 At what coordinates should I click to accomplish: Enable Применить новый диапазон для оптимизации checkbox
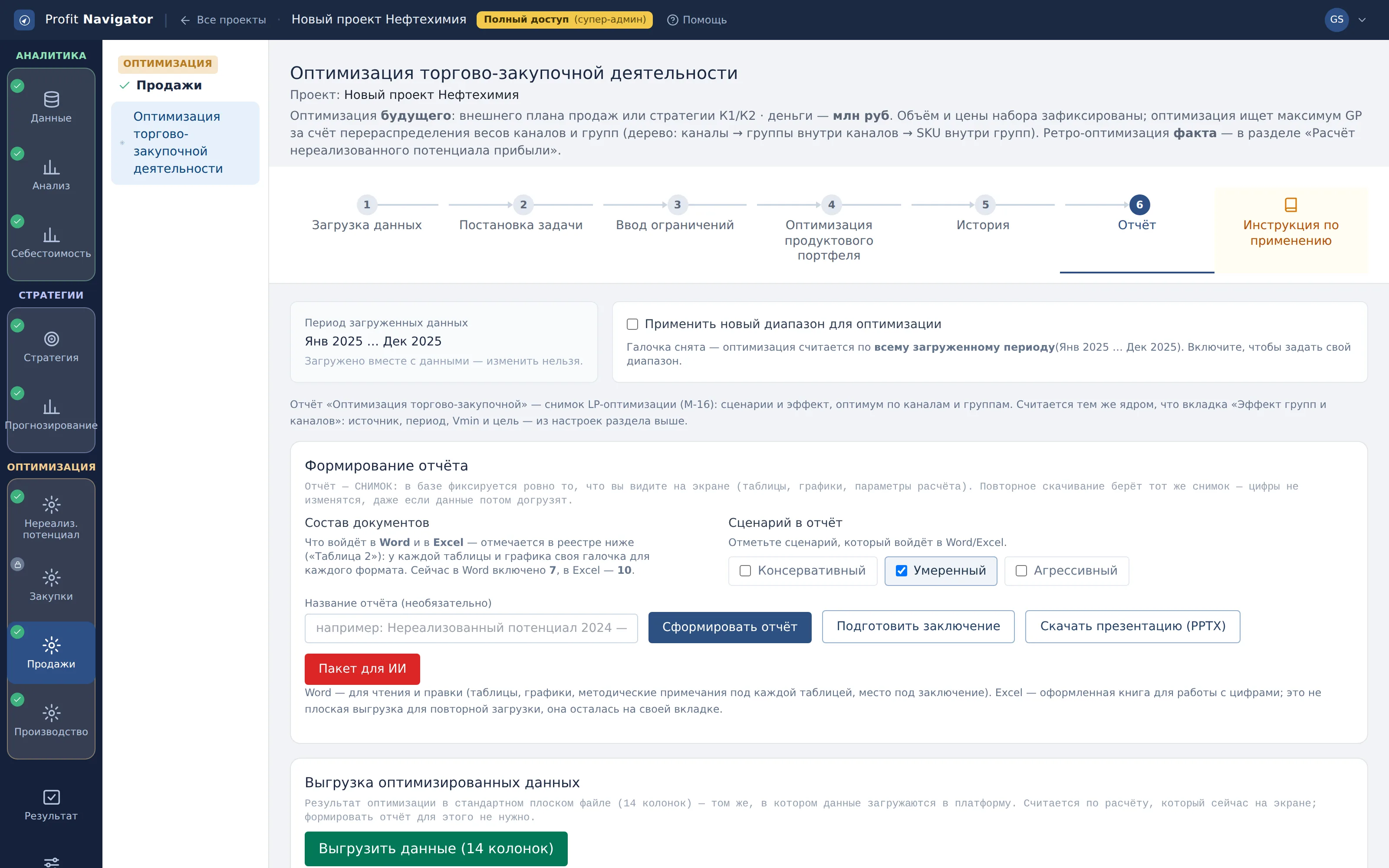pyautogui.click(x=632, y=324)
